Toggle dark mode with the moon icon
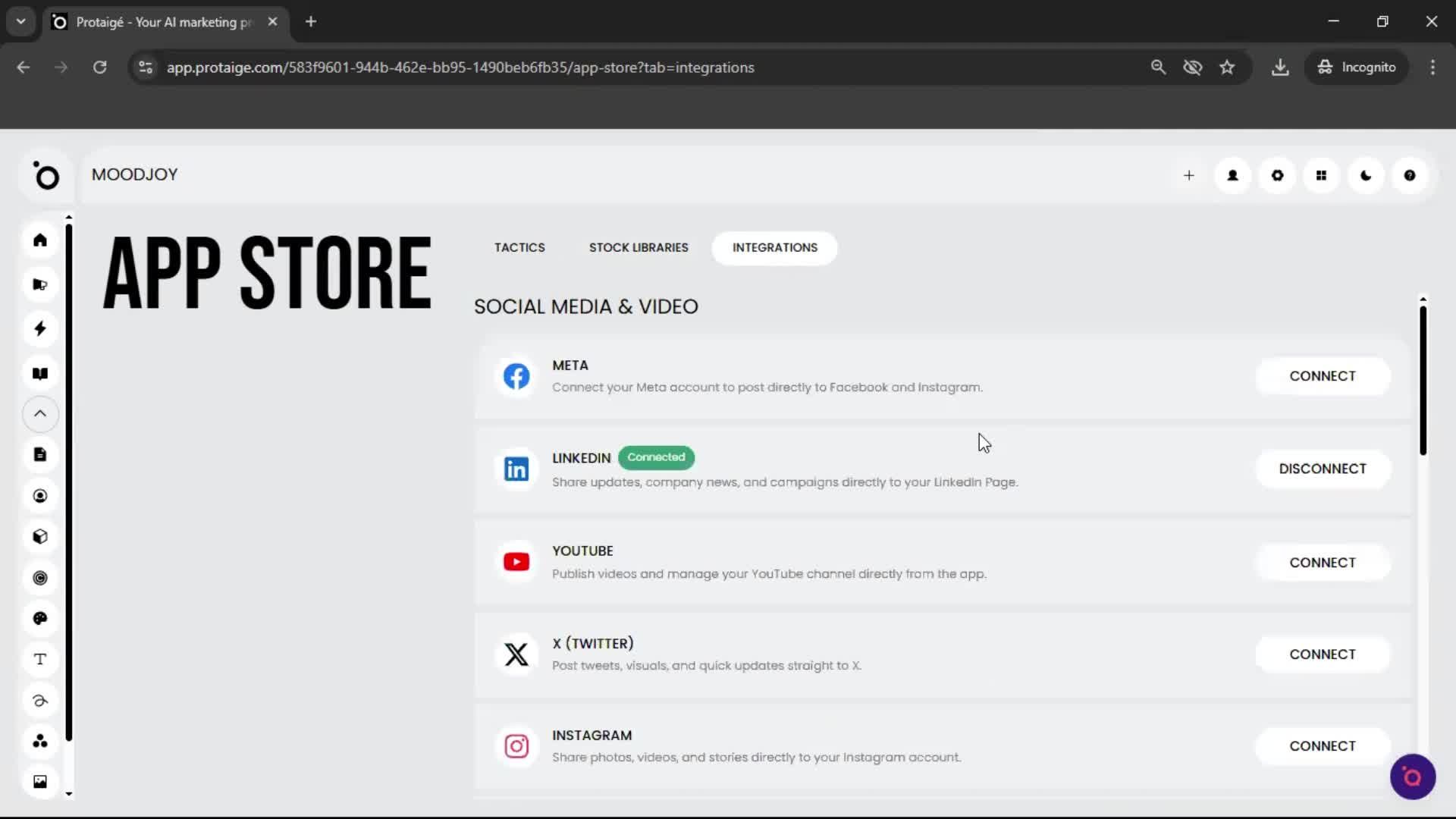Viewport: 1456px width, 819px height. pyautogui.click(x=1366, y=175)
